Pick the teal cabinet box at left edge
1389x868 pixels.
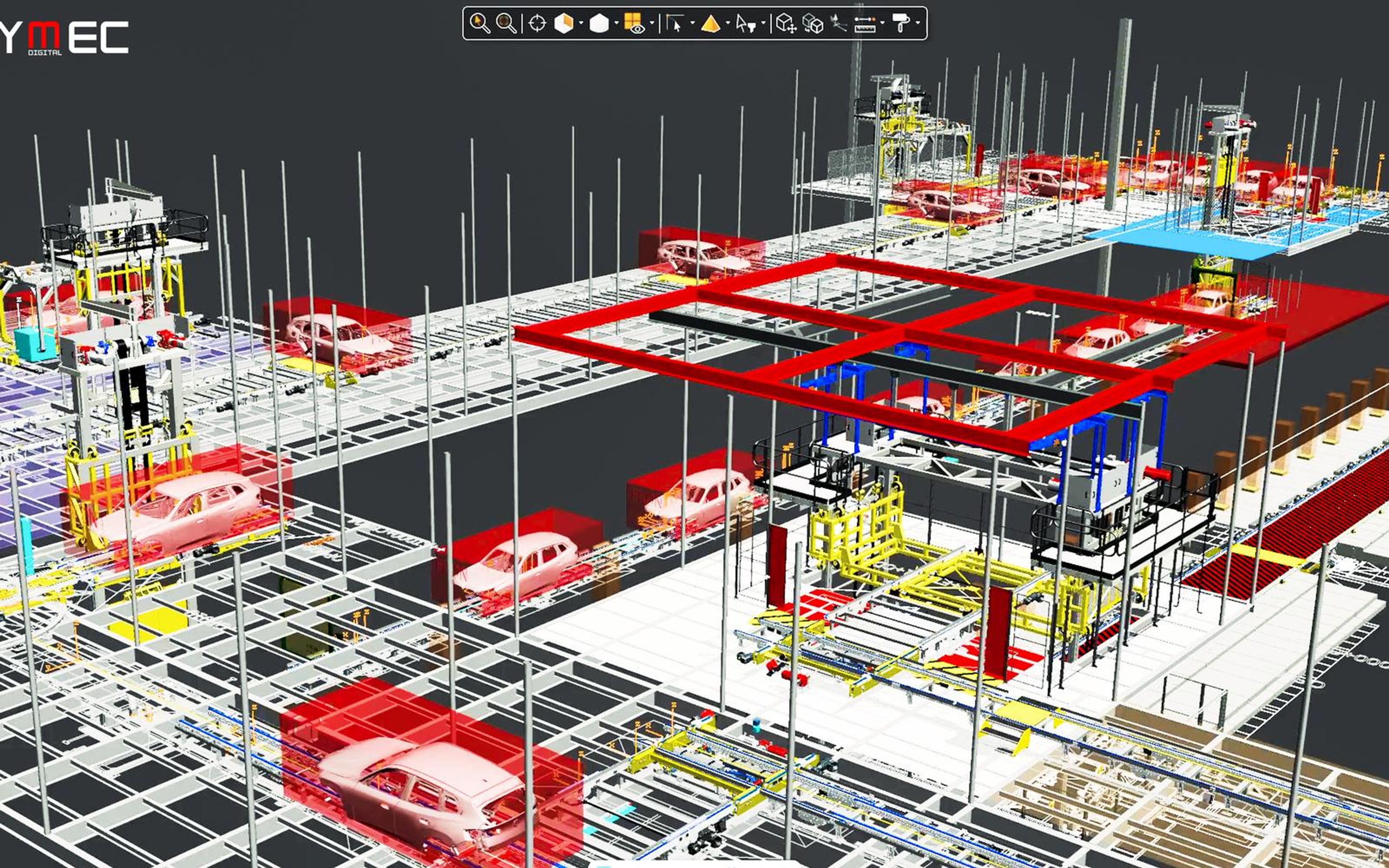click(35, 343)
